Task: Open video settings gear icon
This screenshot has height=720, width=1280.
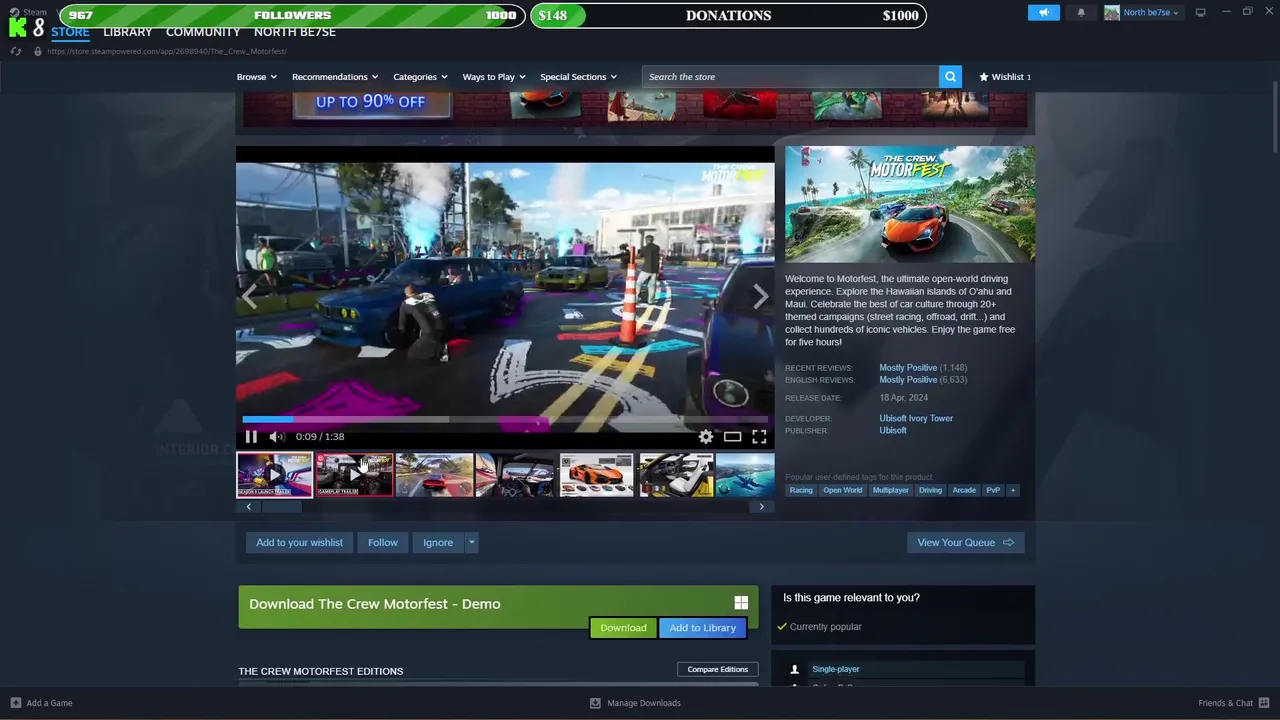Action: 706,437
